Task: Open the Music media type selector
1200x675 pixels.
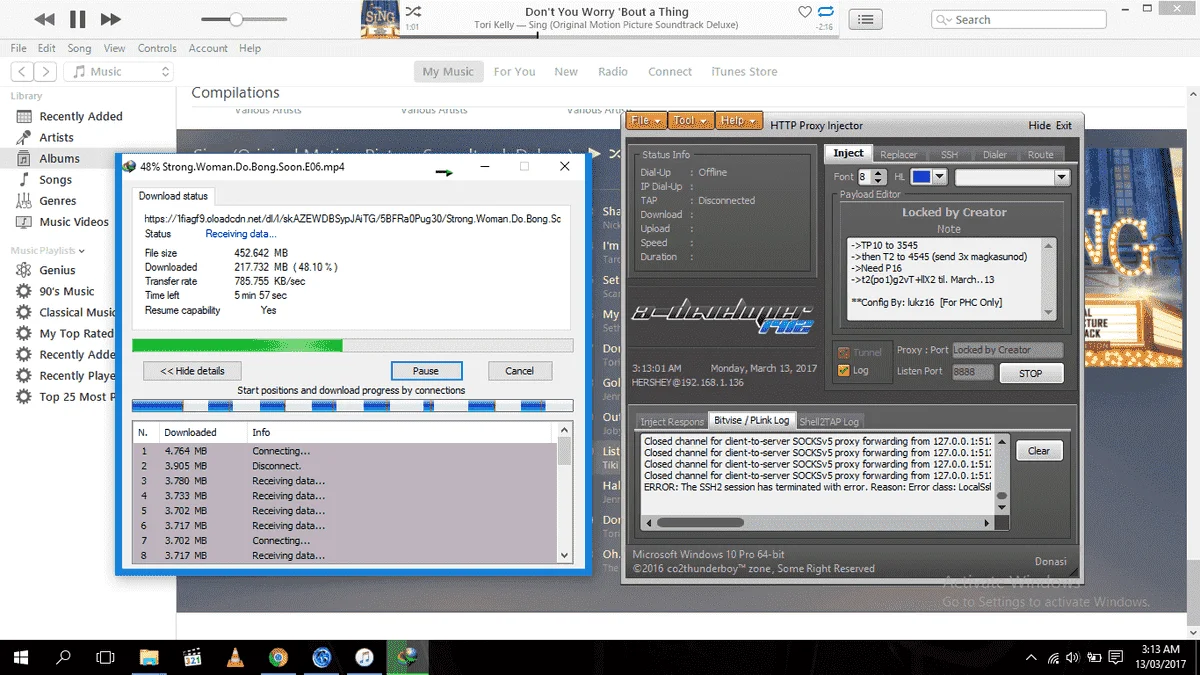Action: 119,72
